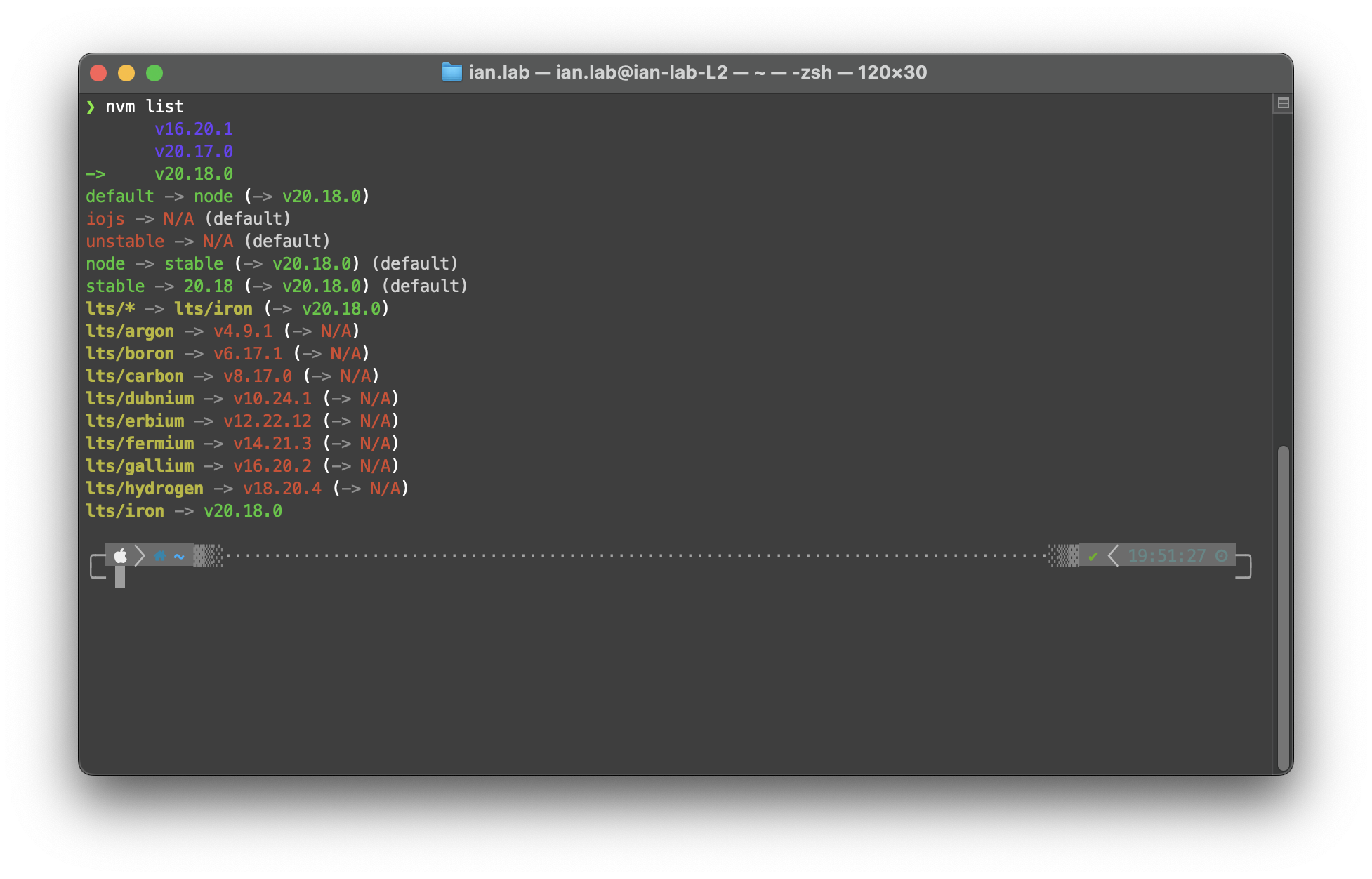Click the 19:51:27 timestamp in prompt
Viewport: 1372px width, 879px height.
(x=1166, y=556)
